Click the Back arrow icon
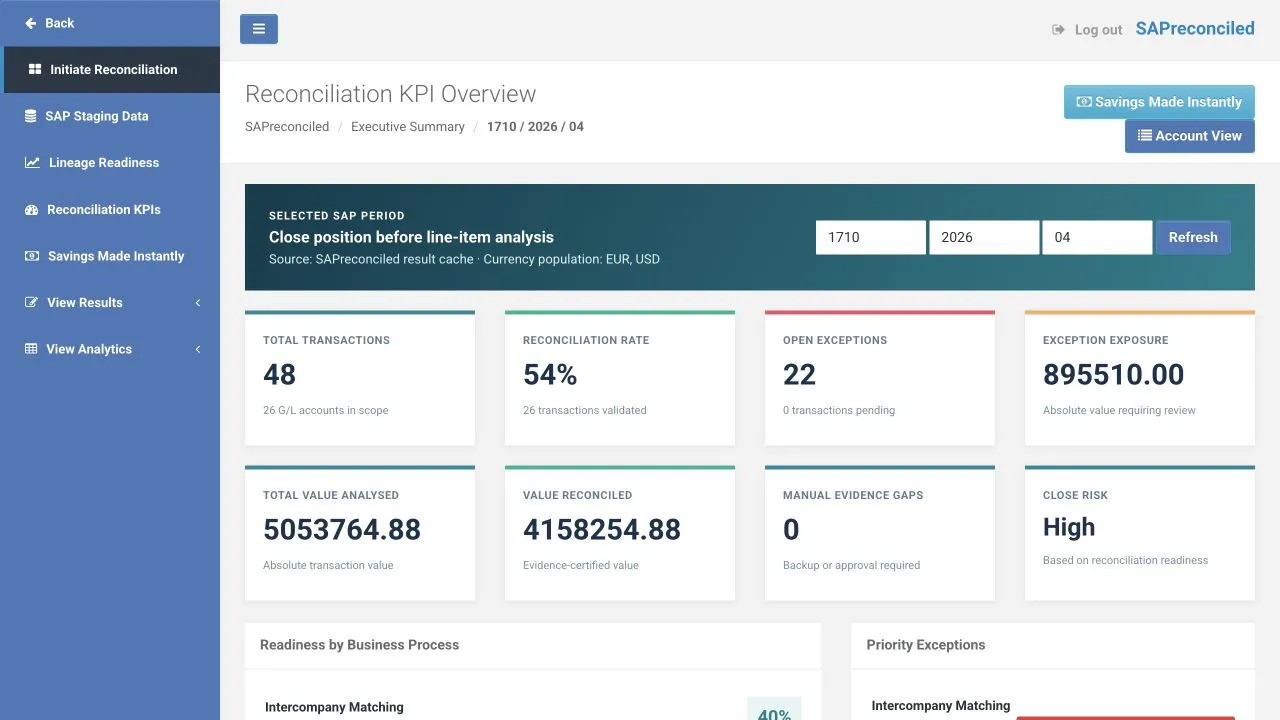The width and height of the screenshot is (1280, 720). click(x=30, y=23)
